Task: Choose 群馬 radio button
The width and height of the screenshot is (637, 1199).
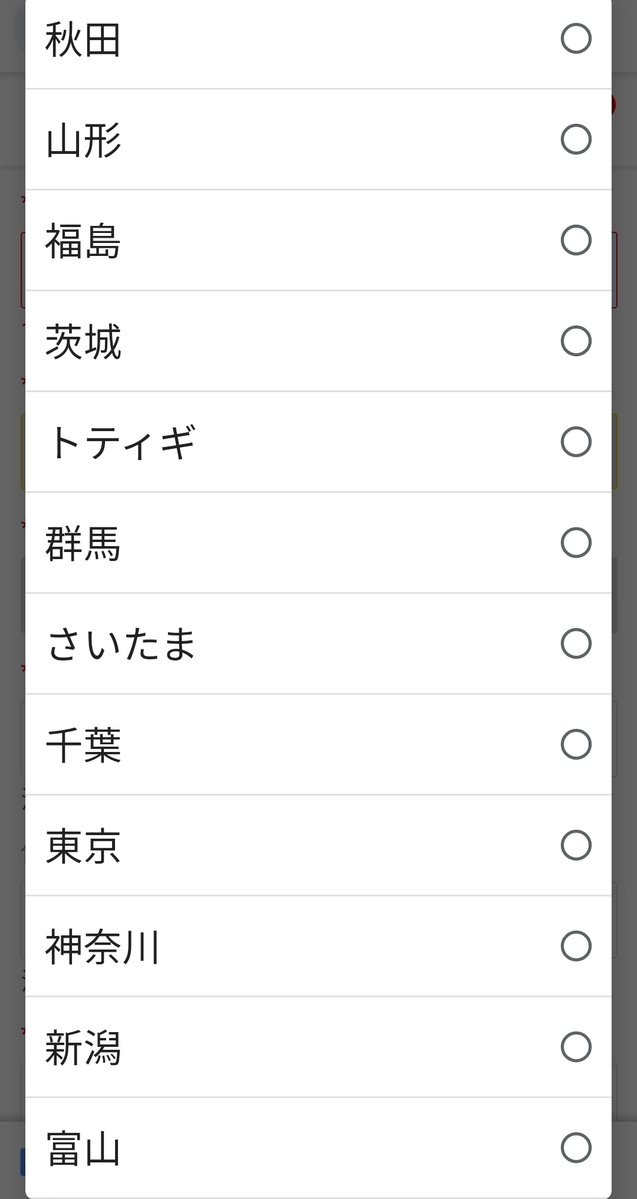Action: click(576, 543)
